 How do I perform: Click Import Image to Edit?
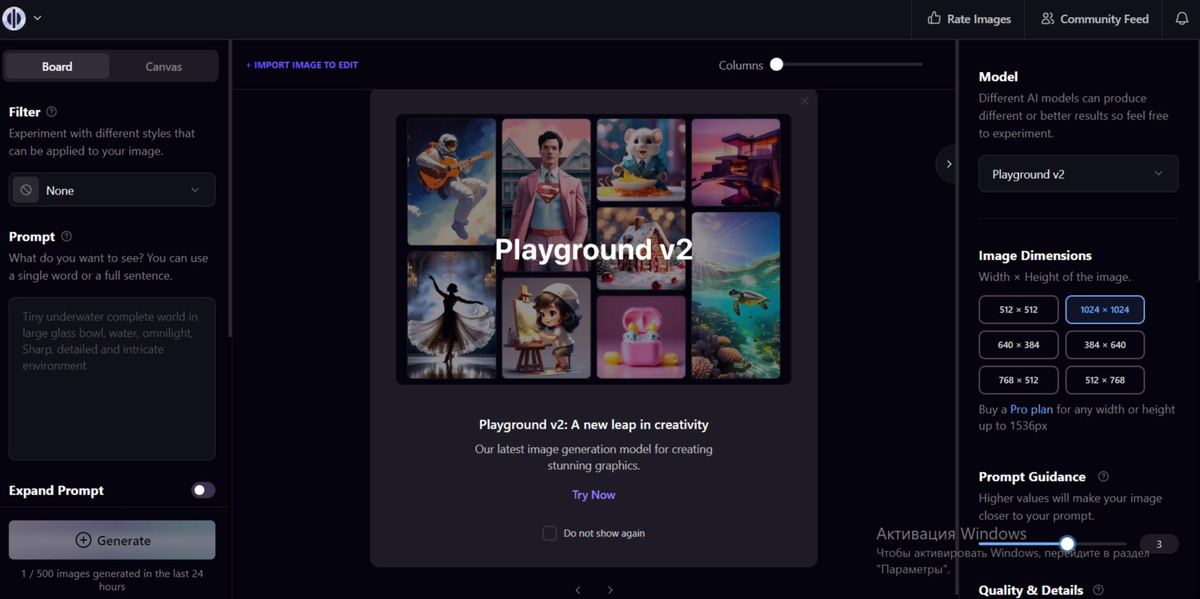coord(302,65)
